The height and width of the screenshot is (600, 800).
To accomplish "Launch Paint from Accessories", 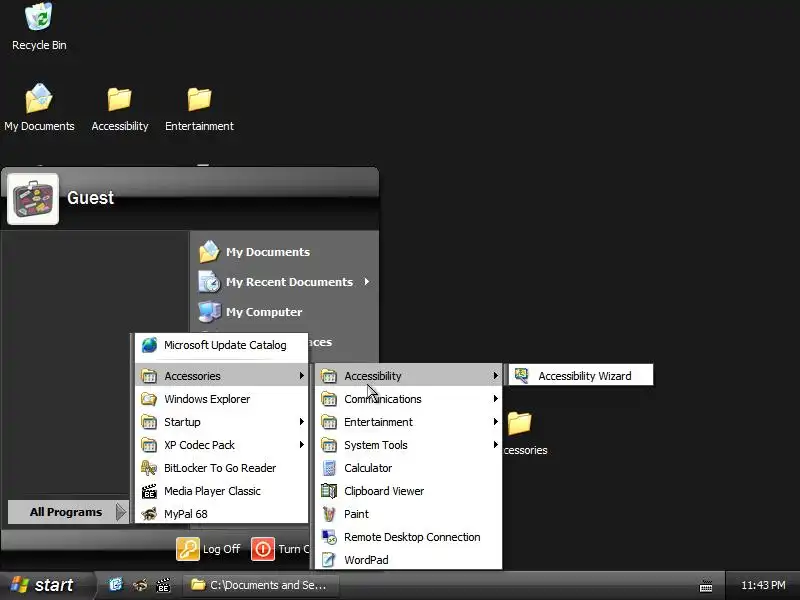I will point(408,514).
